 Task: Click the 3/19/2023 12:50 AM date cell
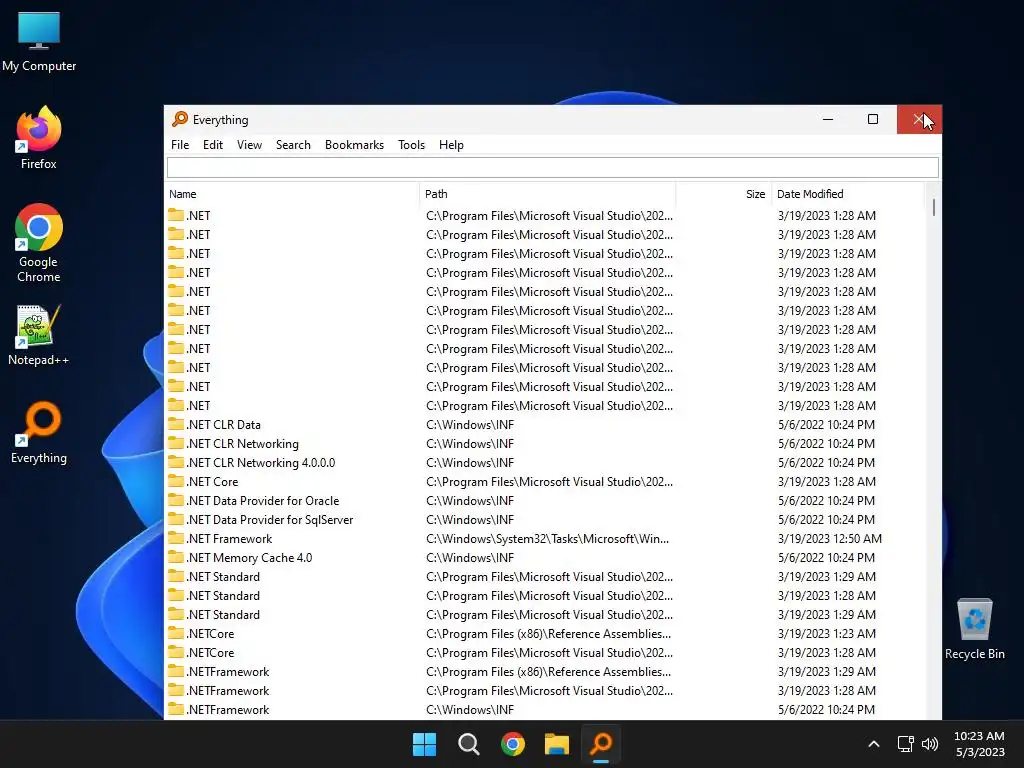point(829,539)
